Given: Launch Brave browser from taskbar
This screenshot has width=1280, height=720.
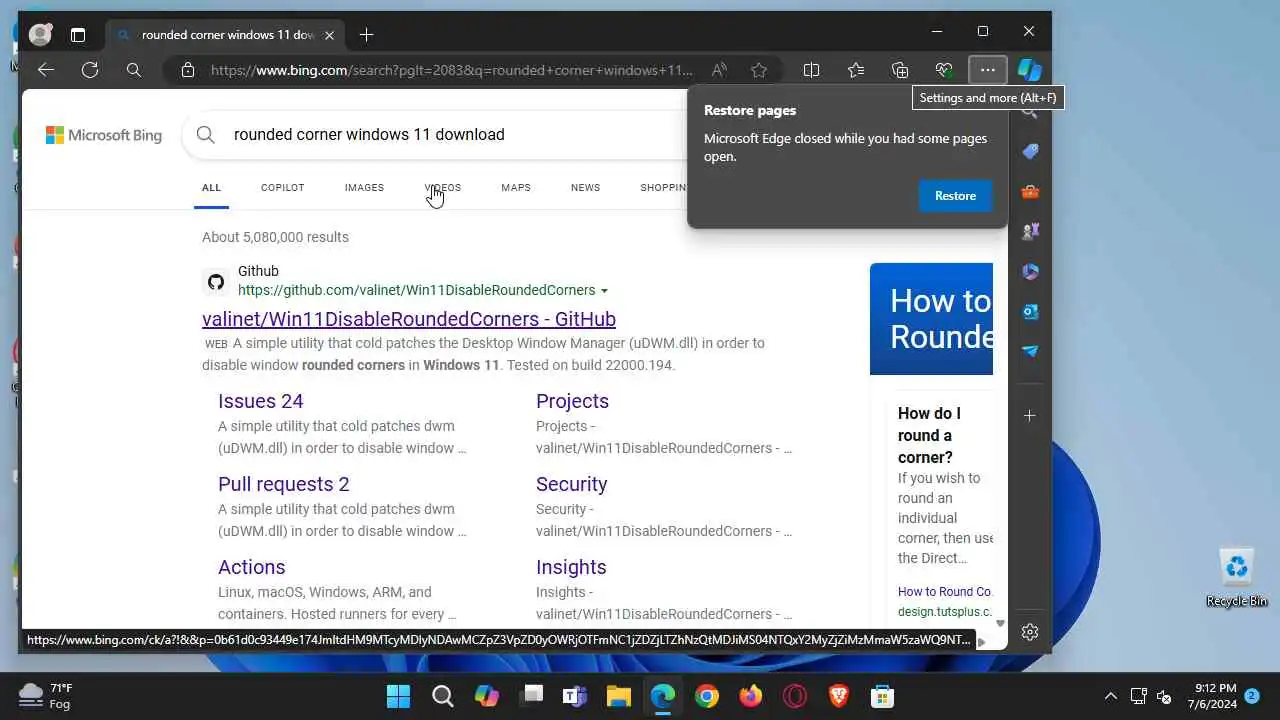Looking at the screenshot, I should click(x=838, y=696).
